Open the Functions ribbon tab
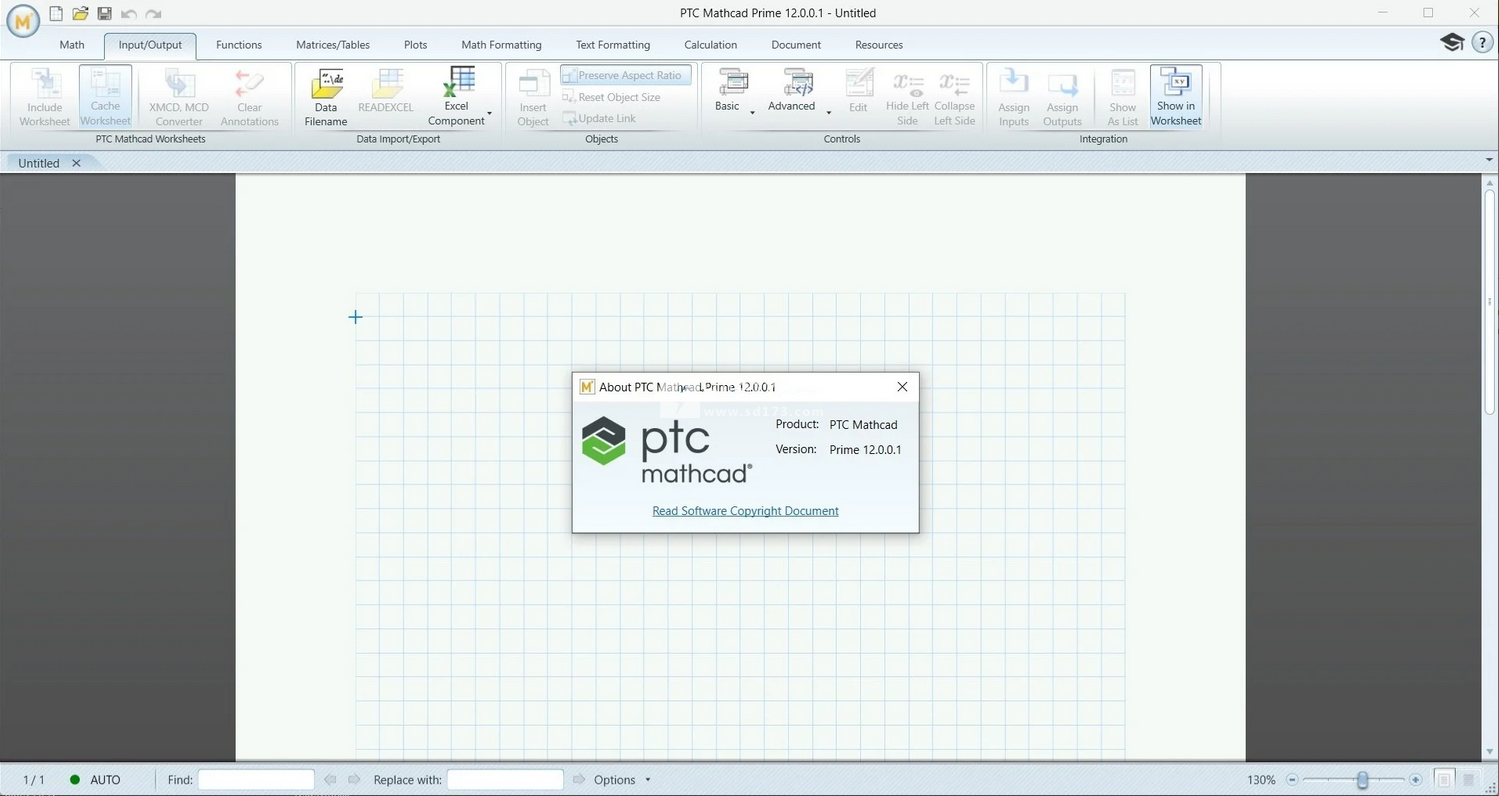The width and height of the screenshot is (1499, 796). (x=239, y=45)
